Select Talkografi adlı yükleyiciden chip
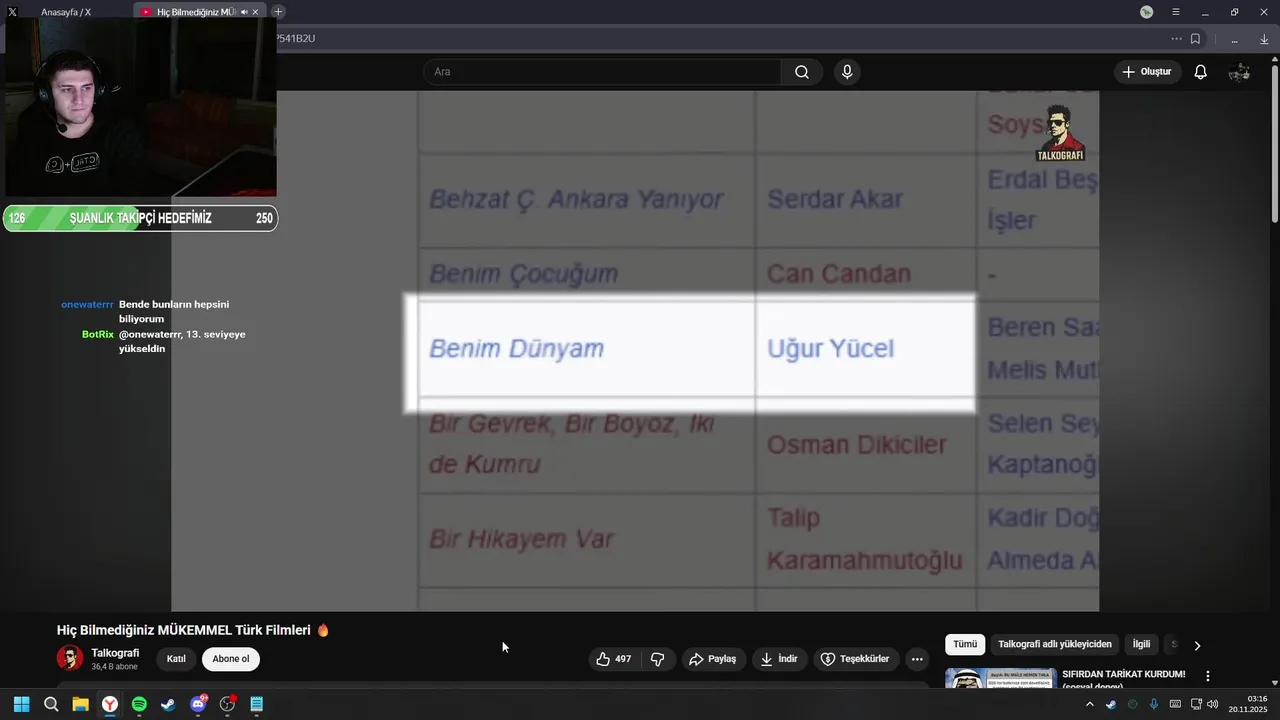This screenshot has height=720, width=1280. tap(1055, 645)
